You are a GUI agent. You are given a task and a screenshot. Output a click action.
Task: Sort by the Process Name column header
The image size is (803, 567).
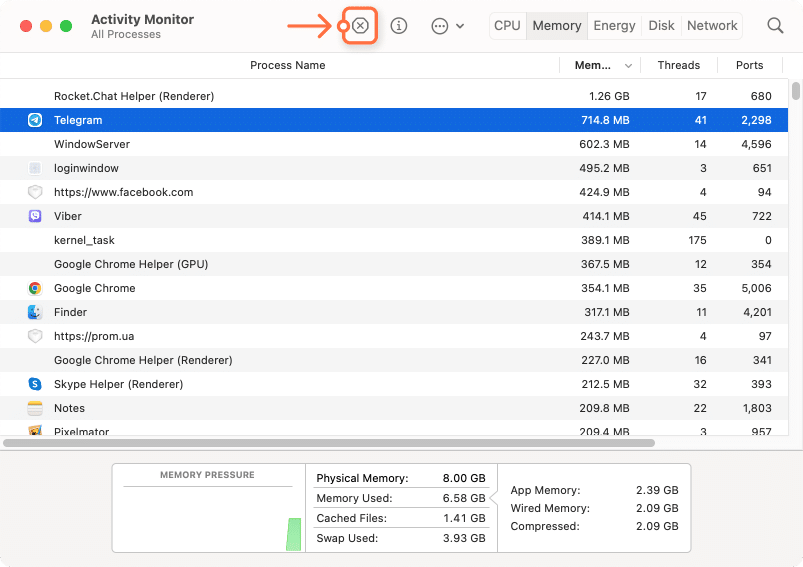click(x=287, y=65)
